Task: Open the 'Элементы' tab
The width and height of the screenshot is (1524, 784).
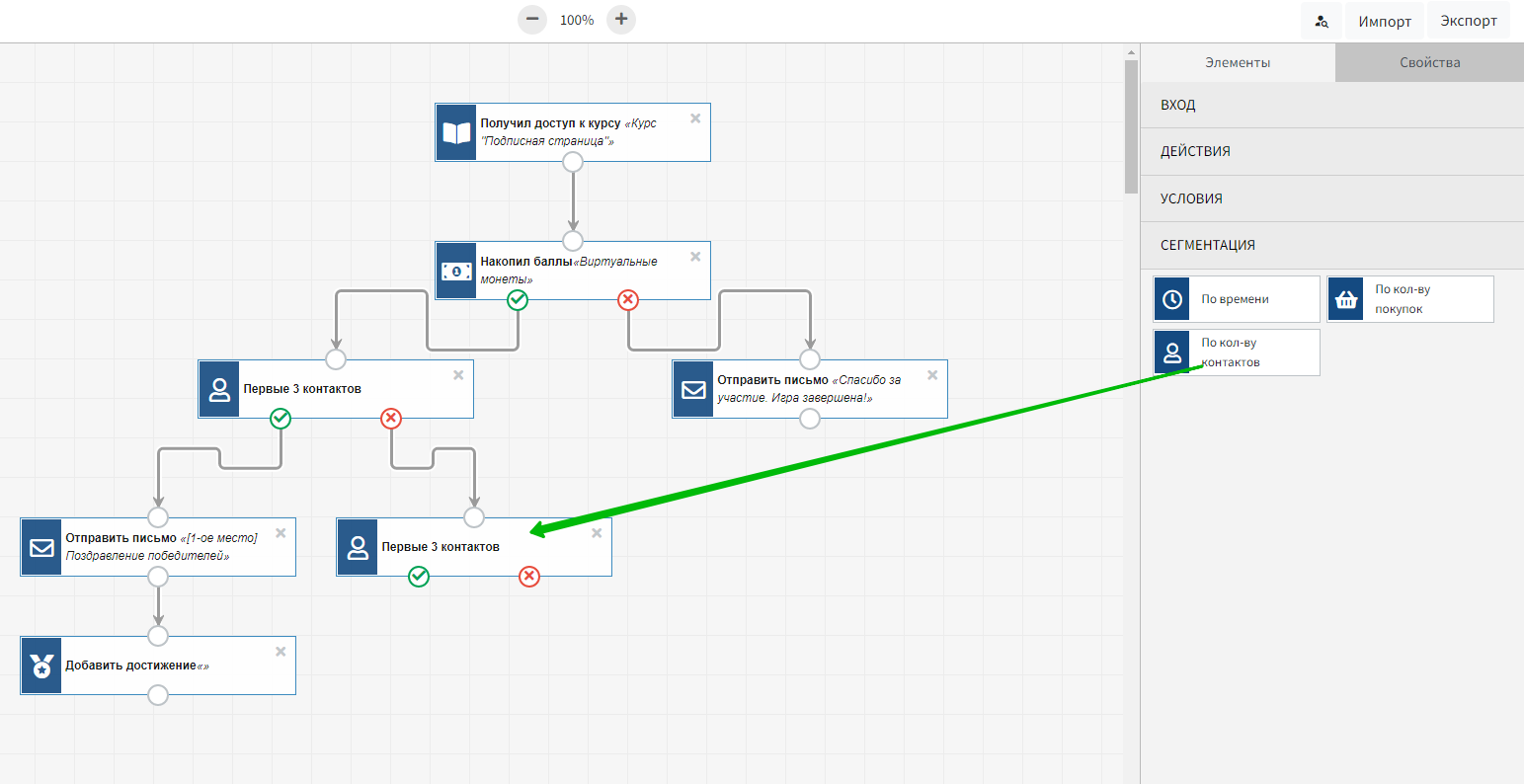Action: pyautogui.click(x=1238, y=62)
